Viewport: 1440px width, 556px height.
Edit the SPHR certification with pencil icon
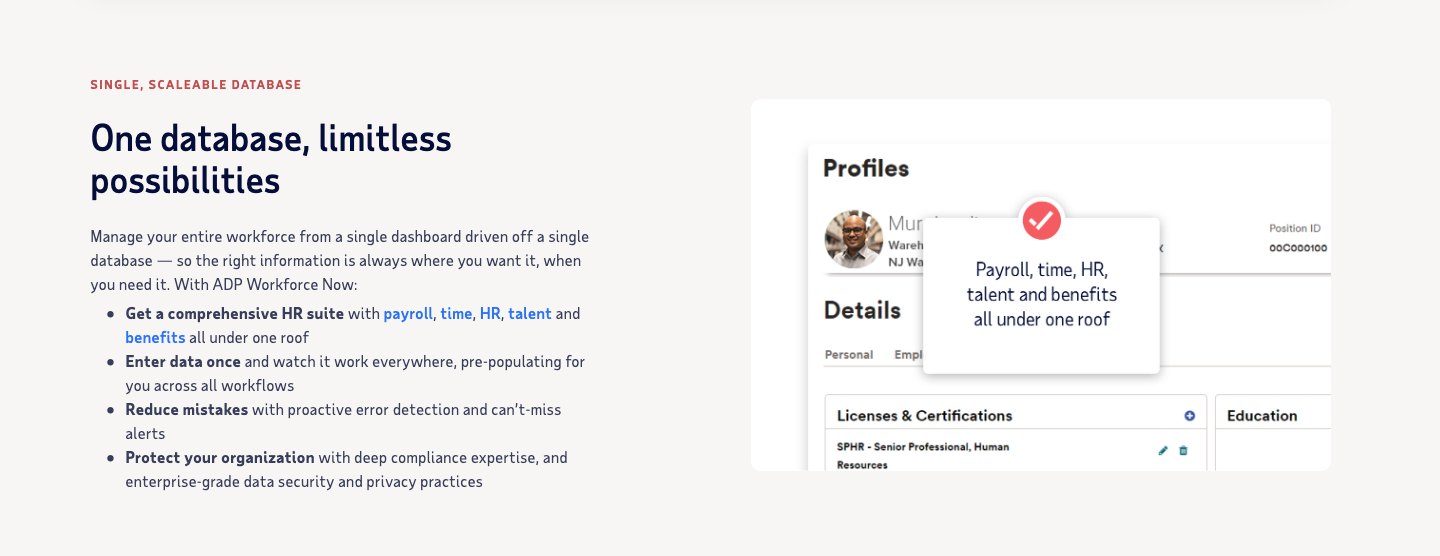point(1163,451)
